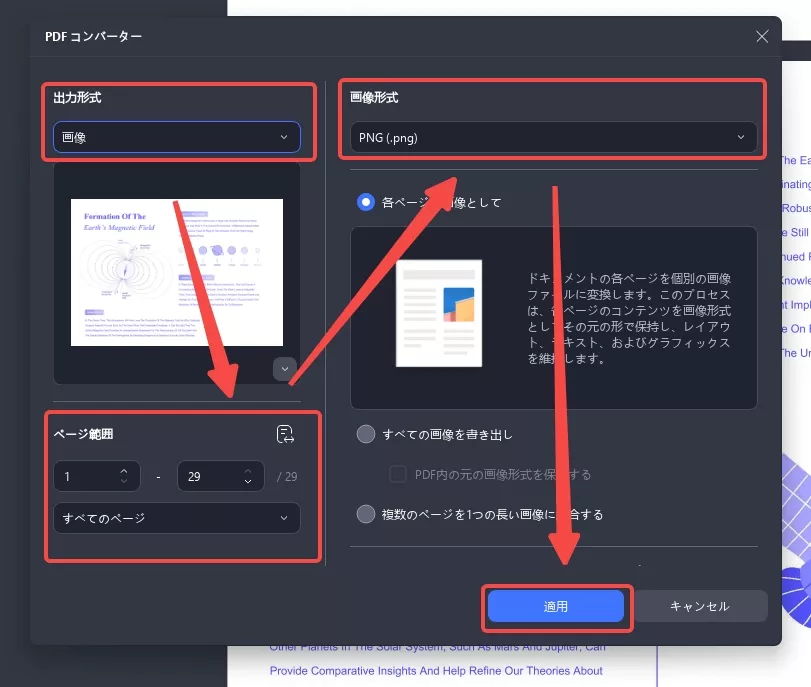
Task: Click the 画像形式 section label
Action: point(374,97)
